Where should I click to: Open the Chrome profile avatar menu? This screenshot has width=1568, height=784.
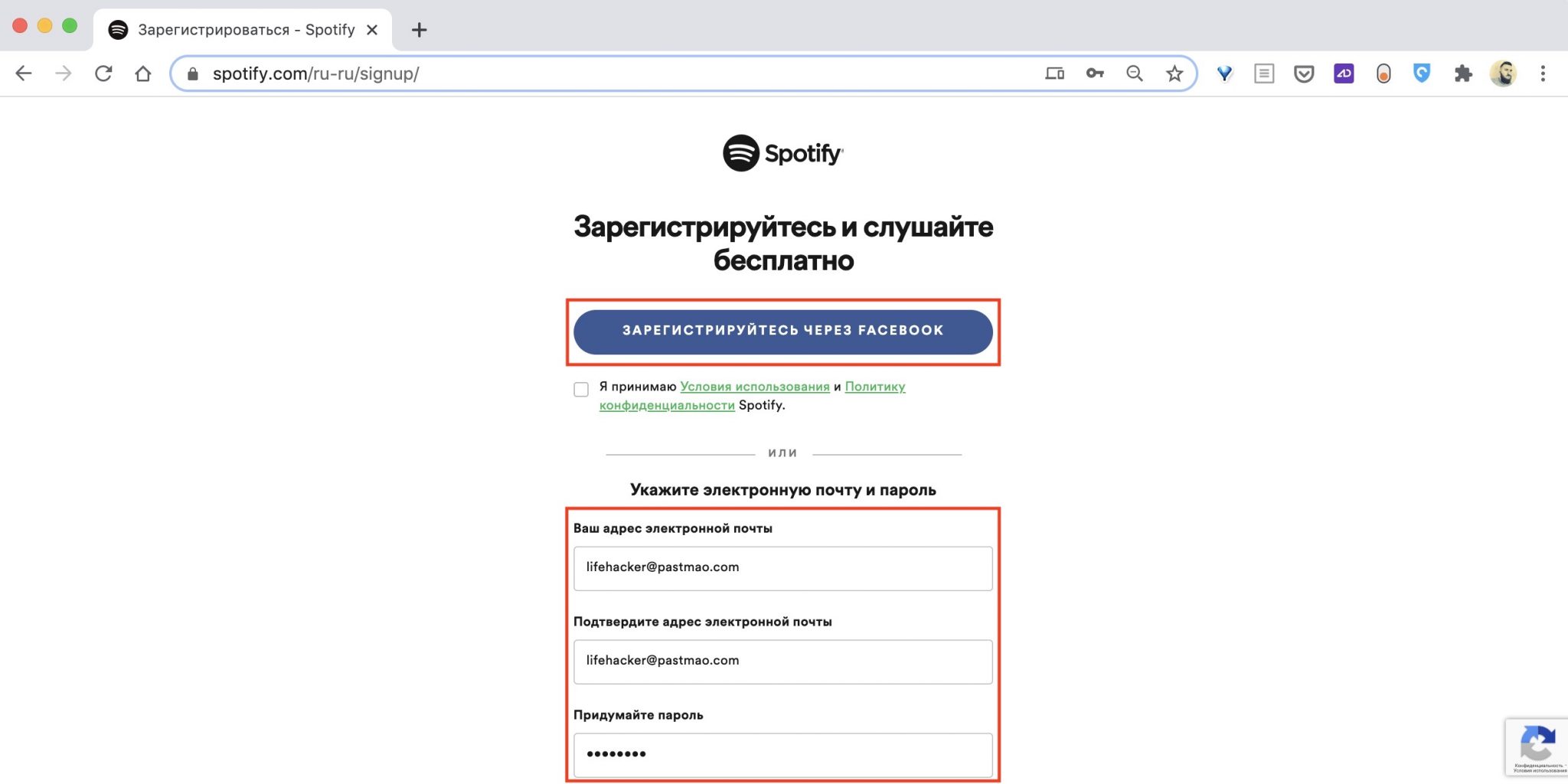[x=1503, y=73]
